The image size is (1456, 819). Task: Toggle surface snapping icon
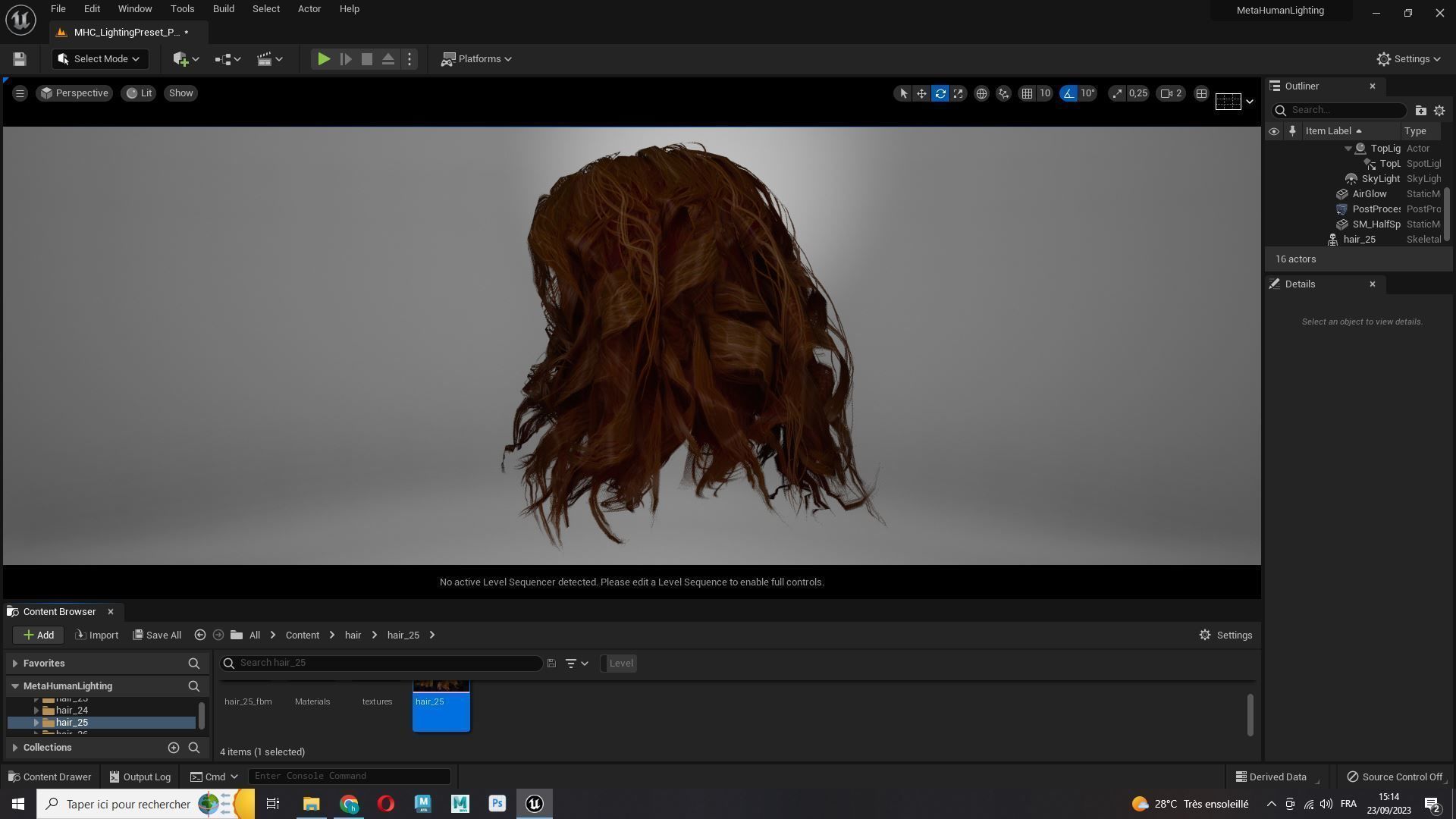point(1003,93)
